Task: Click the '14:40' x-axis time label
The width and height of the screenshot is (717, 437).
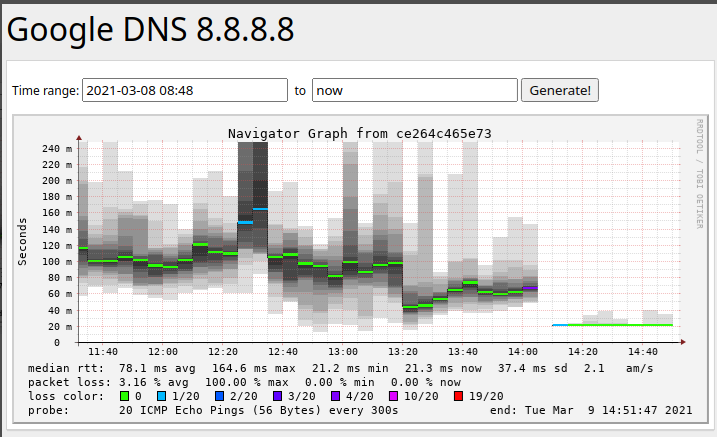Action: coord(643,352)
